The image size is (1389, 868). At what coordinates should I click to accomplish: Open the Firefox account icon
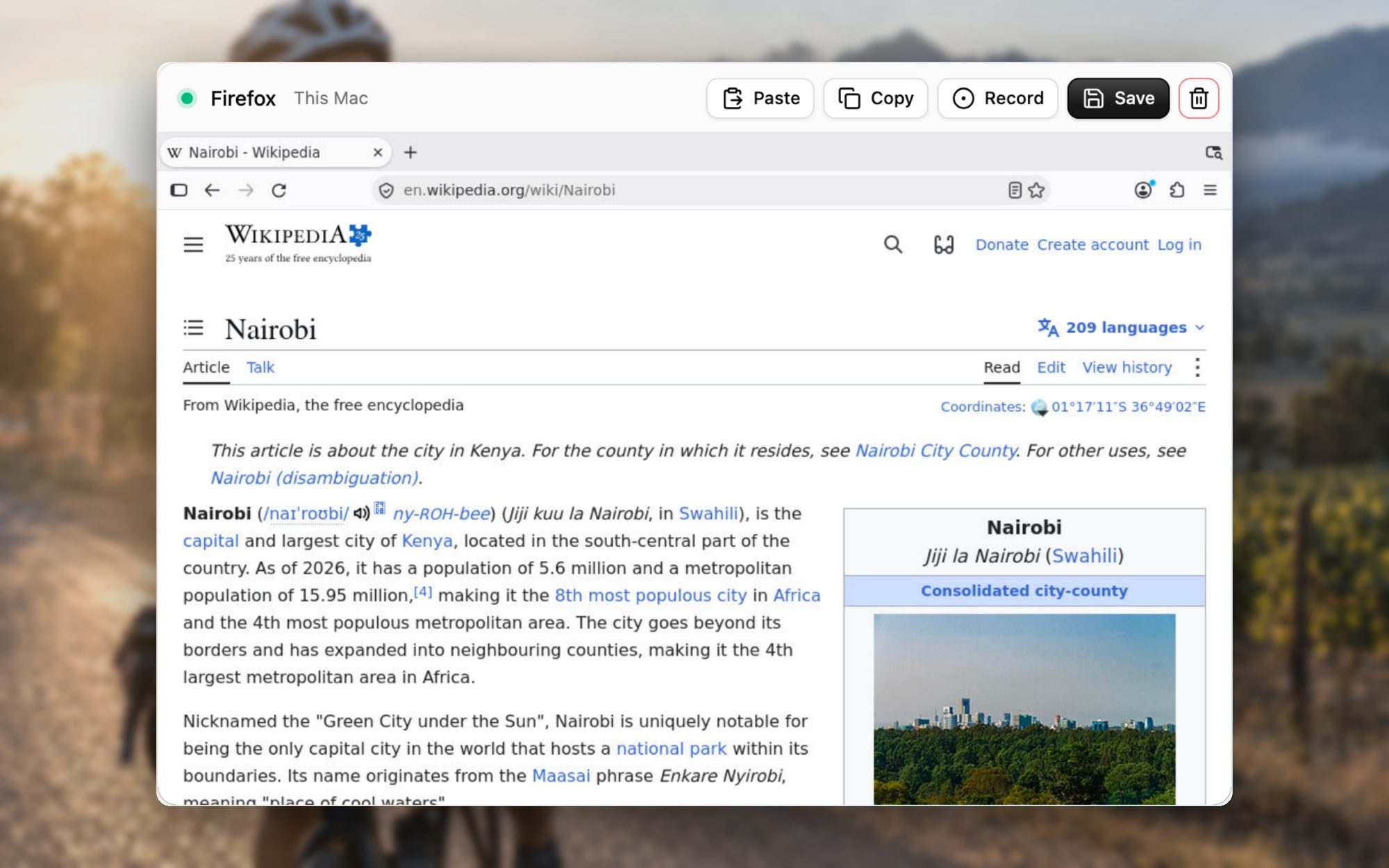(x=1143, y=190)
